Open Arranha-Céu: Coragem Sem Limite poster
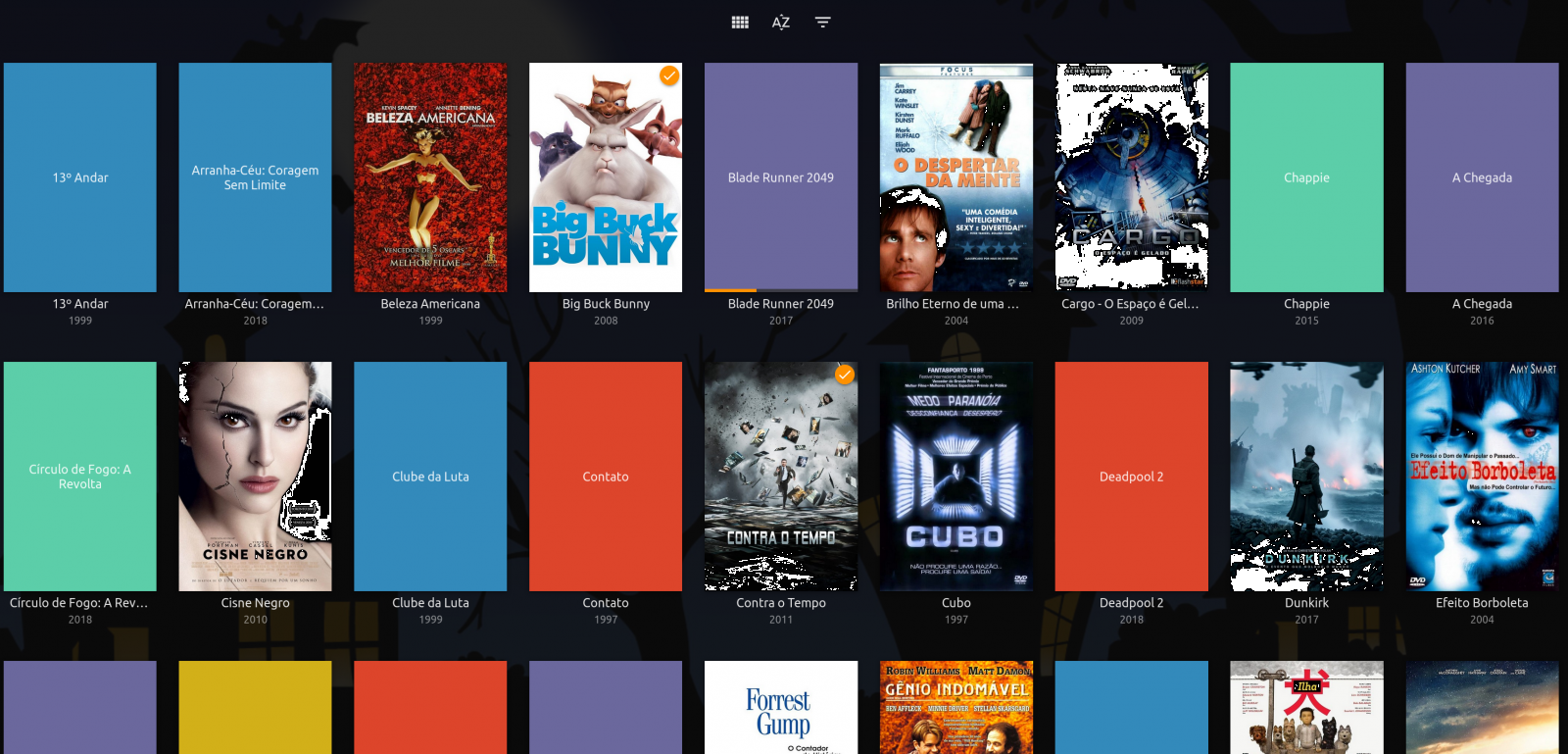 [255, 177]
